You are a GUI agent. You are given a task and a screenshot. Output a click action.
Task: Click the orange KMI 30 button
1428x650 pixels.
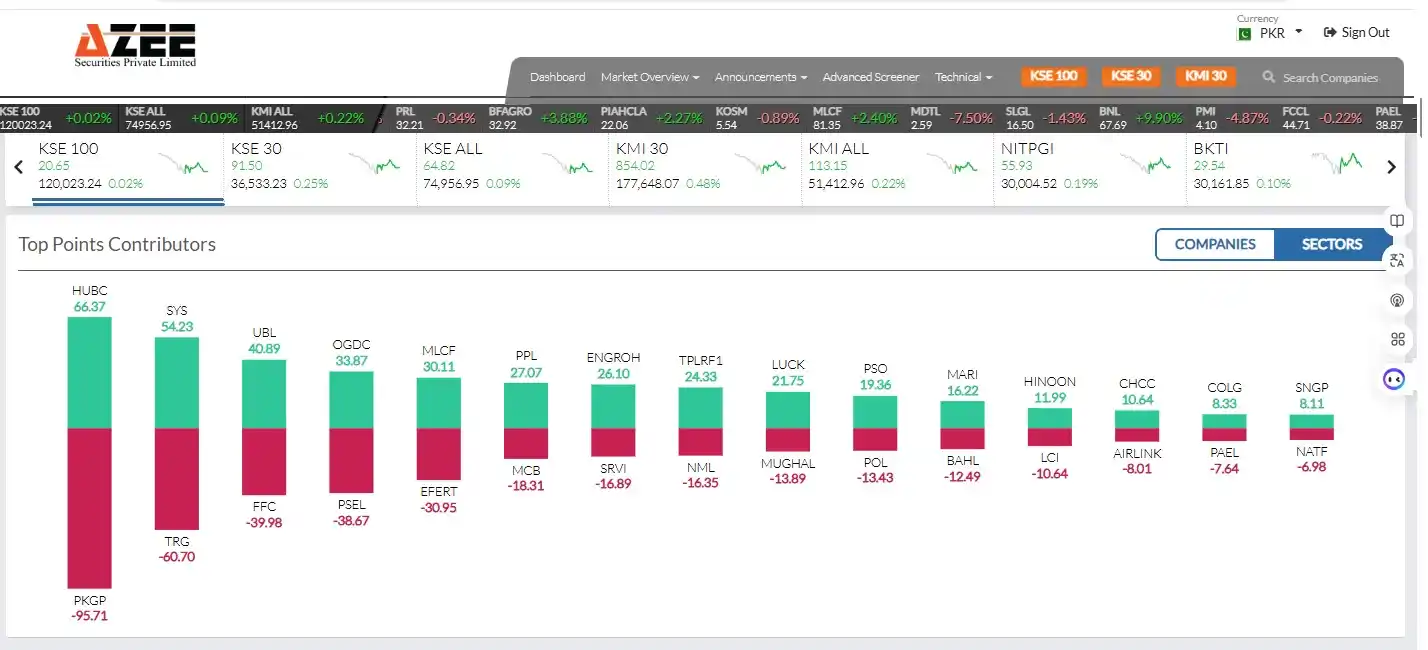tap(1206, 76)
